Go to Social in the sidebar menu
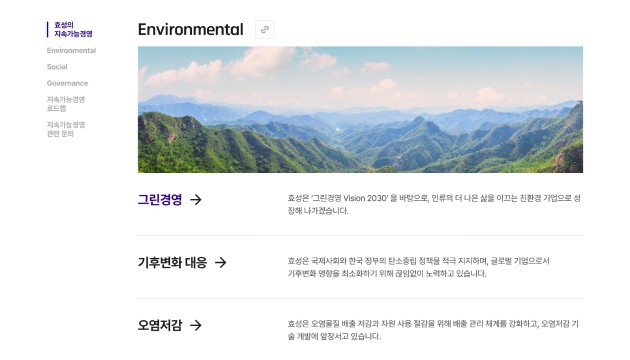 click(x=57, y=67)
